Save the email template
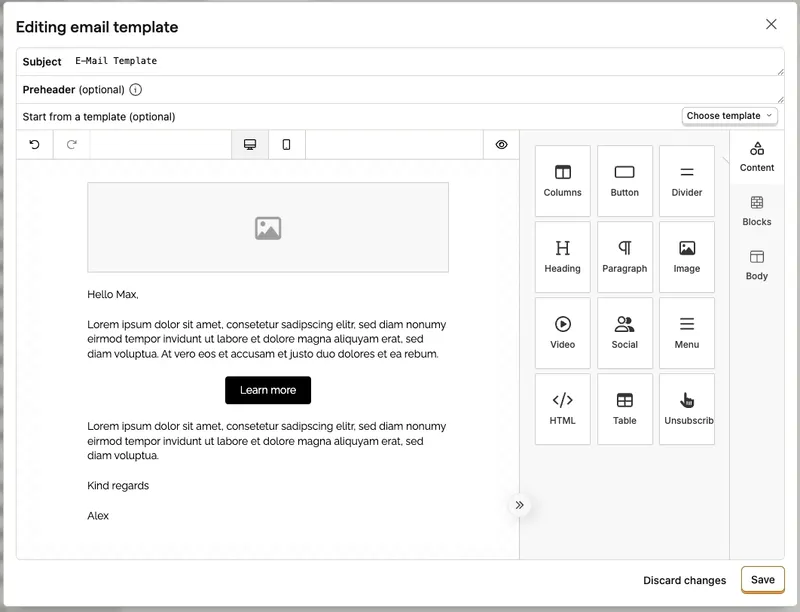 point(763,580)
